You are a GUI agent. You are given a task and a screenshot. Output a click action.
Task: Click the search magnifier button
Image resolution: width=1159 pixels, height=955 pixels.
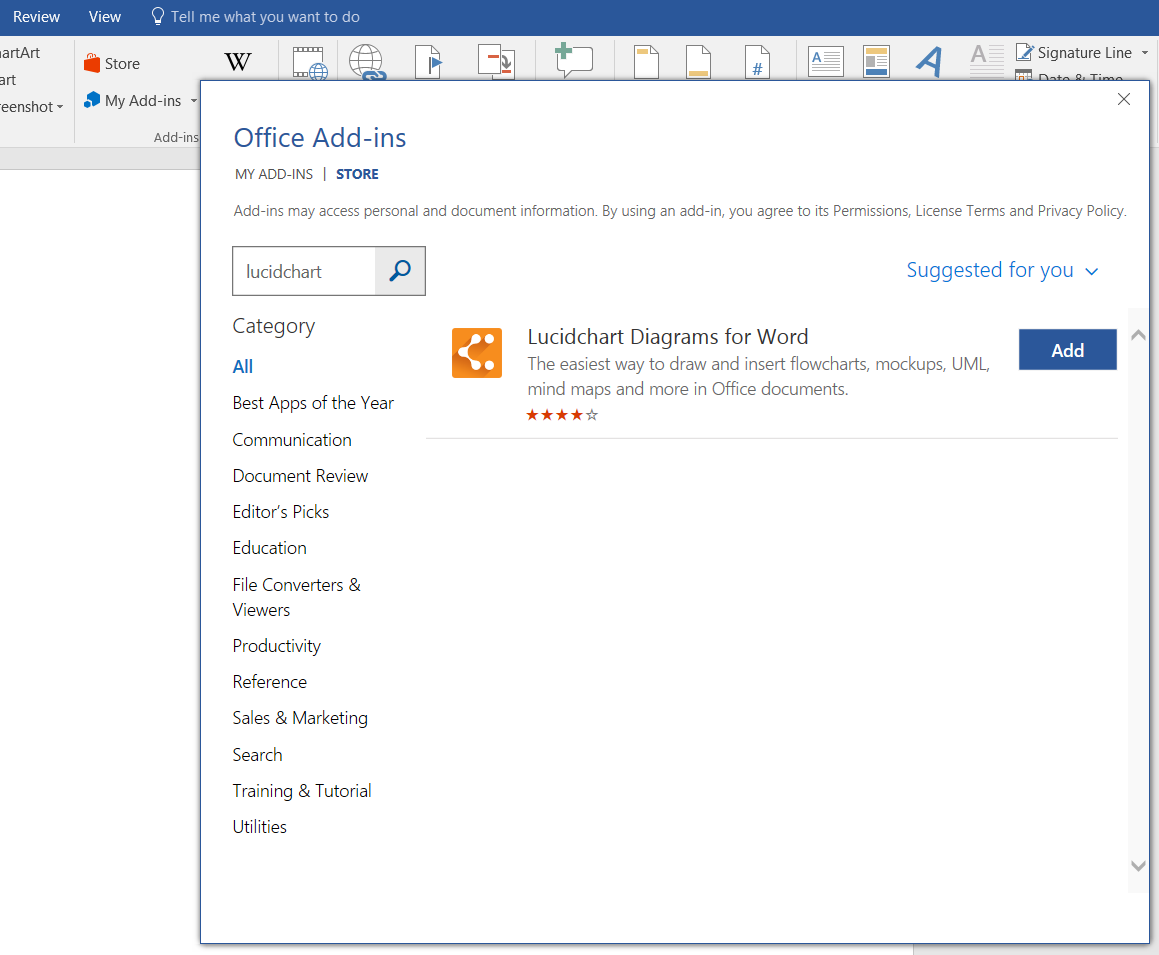[400, 271]
